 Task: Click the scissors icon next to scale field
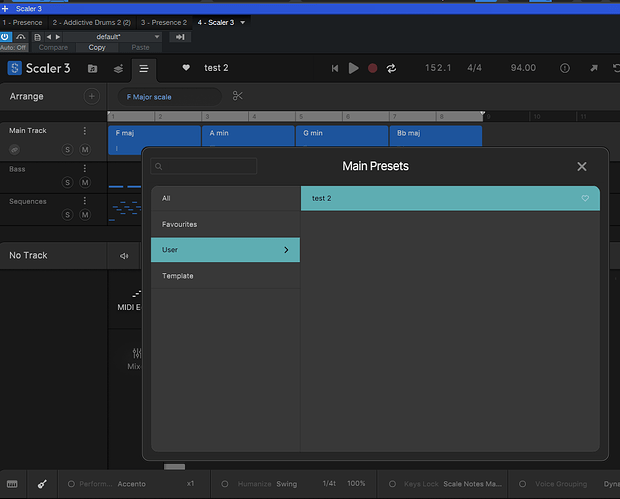coord(238,96)
